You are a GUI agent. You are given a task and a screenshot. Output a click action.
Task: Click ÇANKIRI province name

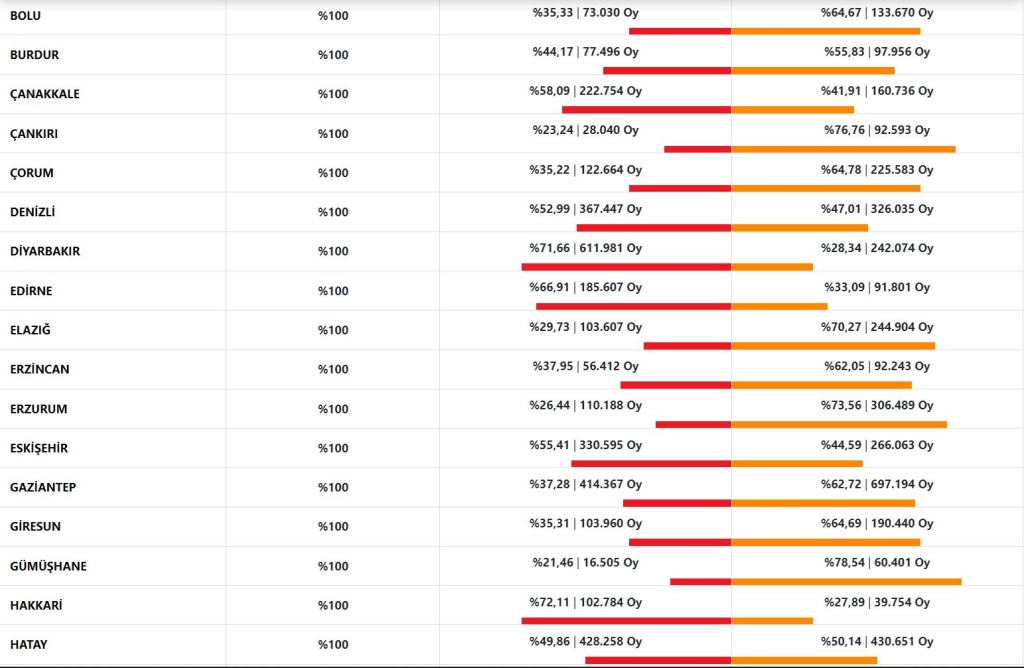(34, 134)
